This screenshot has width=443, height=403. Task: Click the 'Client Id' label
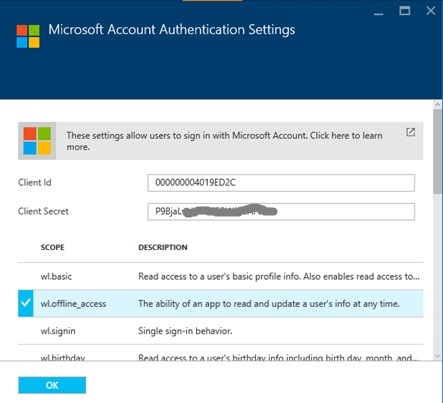(x=35, y=183)
